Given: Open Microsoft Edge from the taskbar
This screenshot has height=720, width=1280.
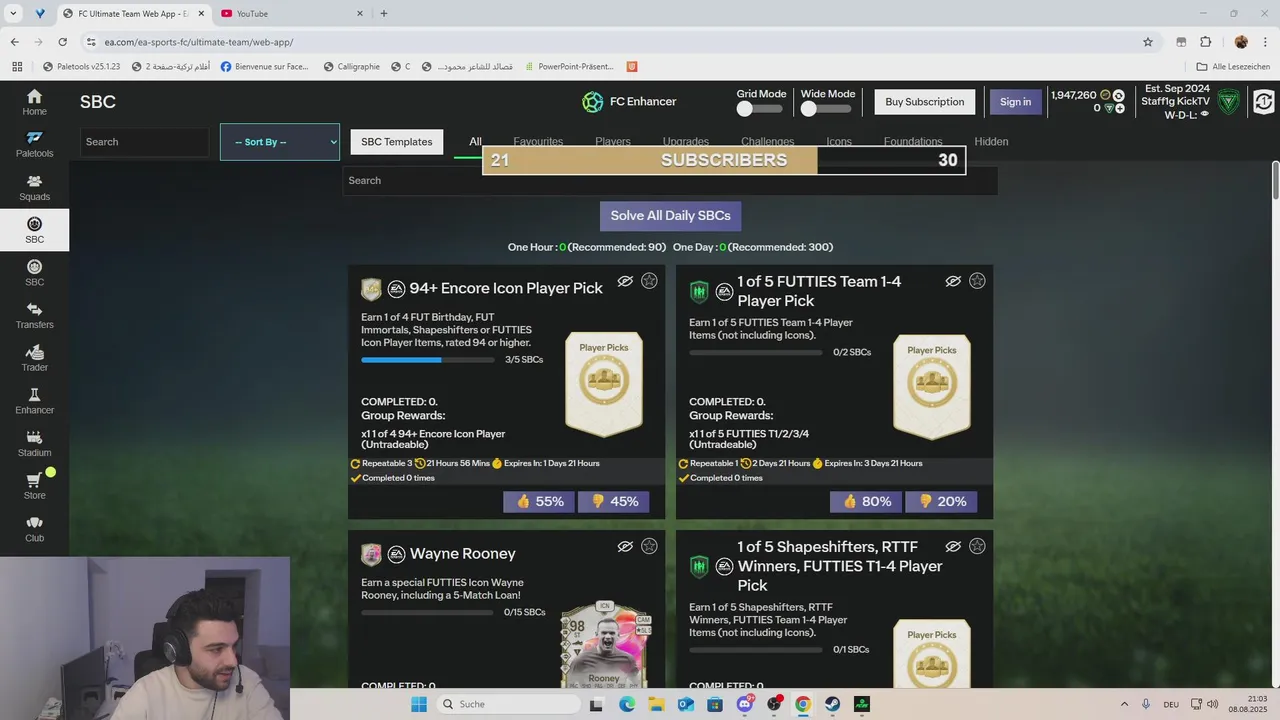Looking at the screenshot, I should (626, 704).
